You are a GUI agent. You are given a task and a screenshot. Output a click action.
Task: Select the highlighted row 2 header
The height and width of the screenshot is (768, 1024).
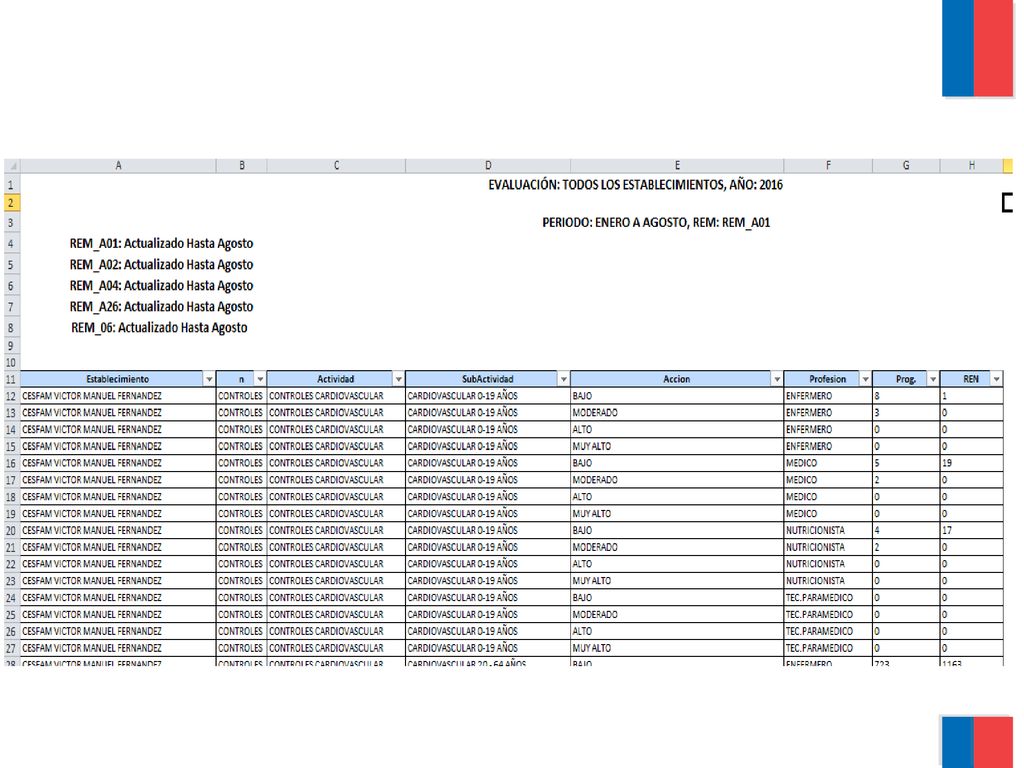pos(12,203)
